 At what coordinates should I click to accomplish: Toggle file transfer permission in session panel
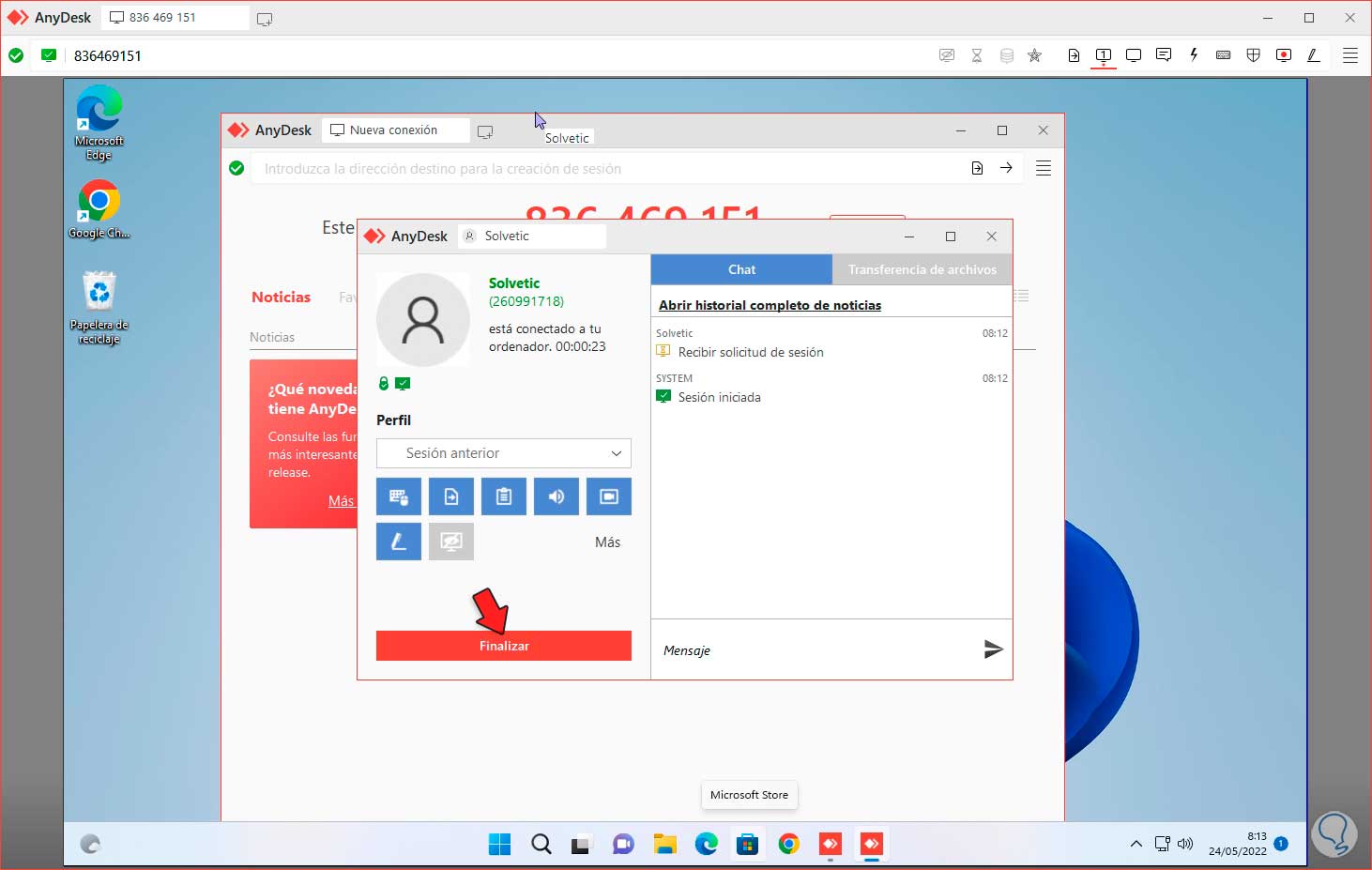click(451, 496)
